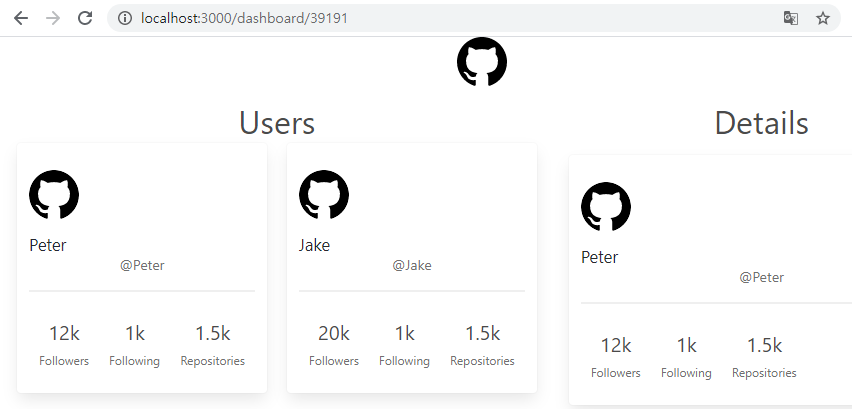Click the 1.5k repositories count in Details
This screenshot has height=409, width=852.
click(764, 345)
